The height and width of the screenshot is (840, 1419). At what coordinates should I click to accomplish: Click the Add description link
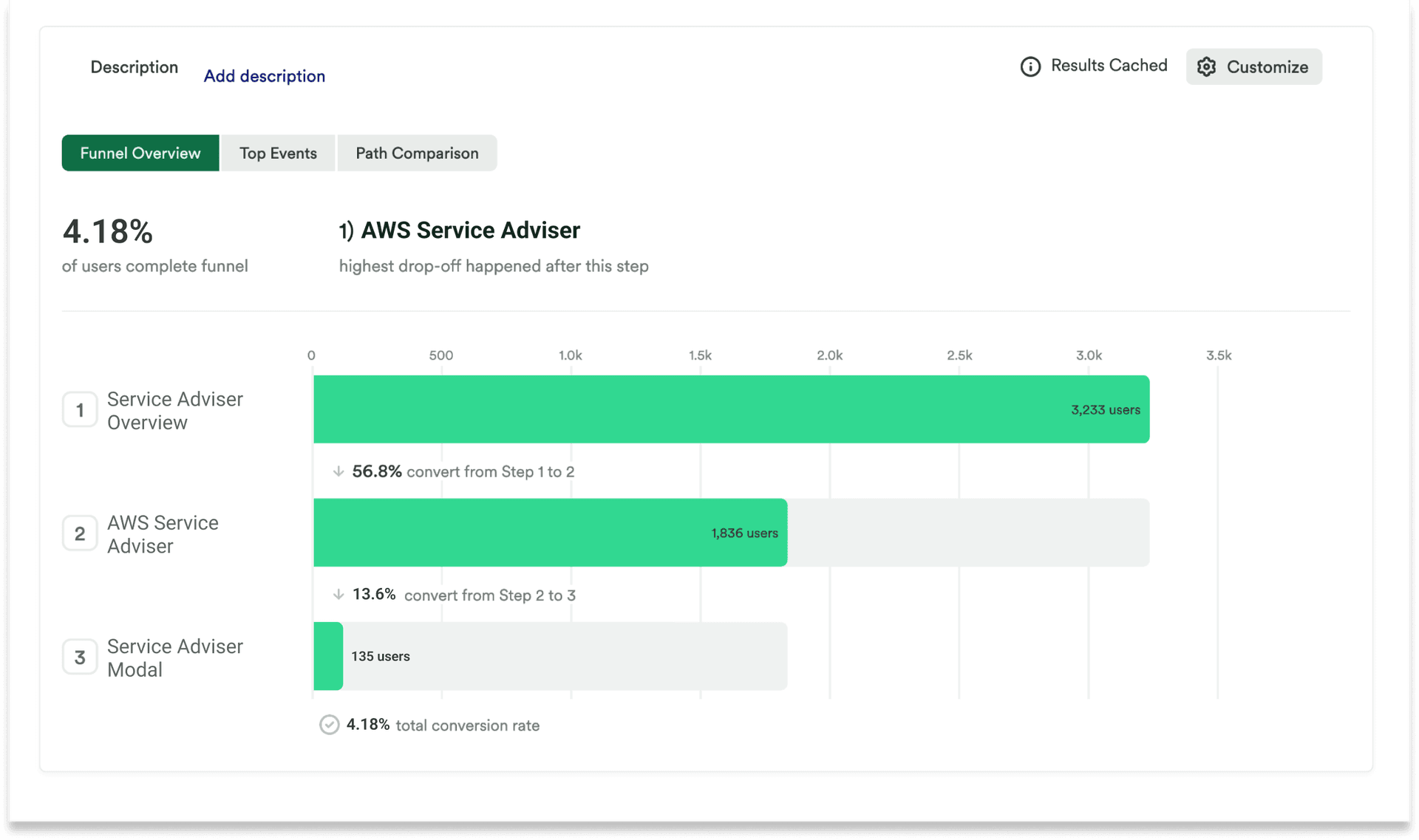click(x=264, y=75)
